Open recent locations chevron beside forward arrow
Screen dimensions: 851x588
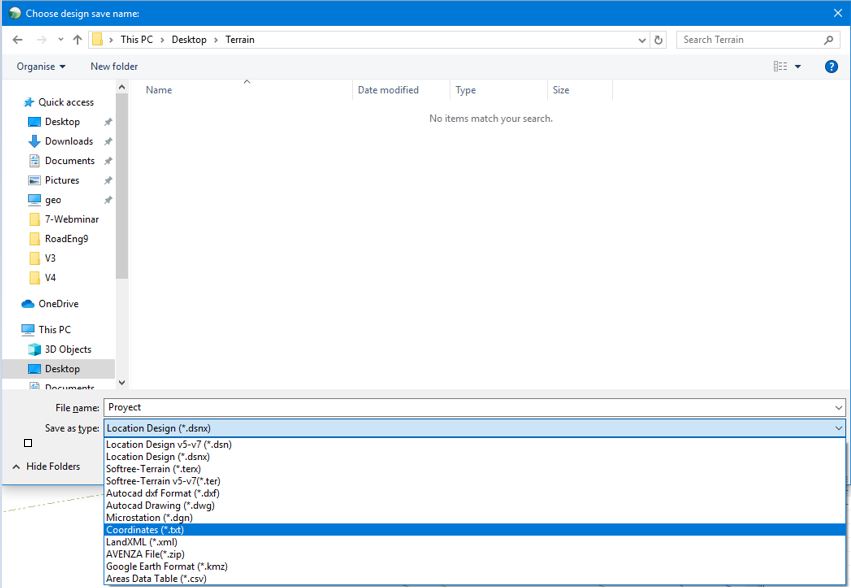tap(60, 40)
